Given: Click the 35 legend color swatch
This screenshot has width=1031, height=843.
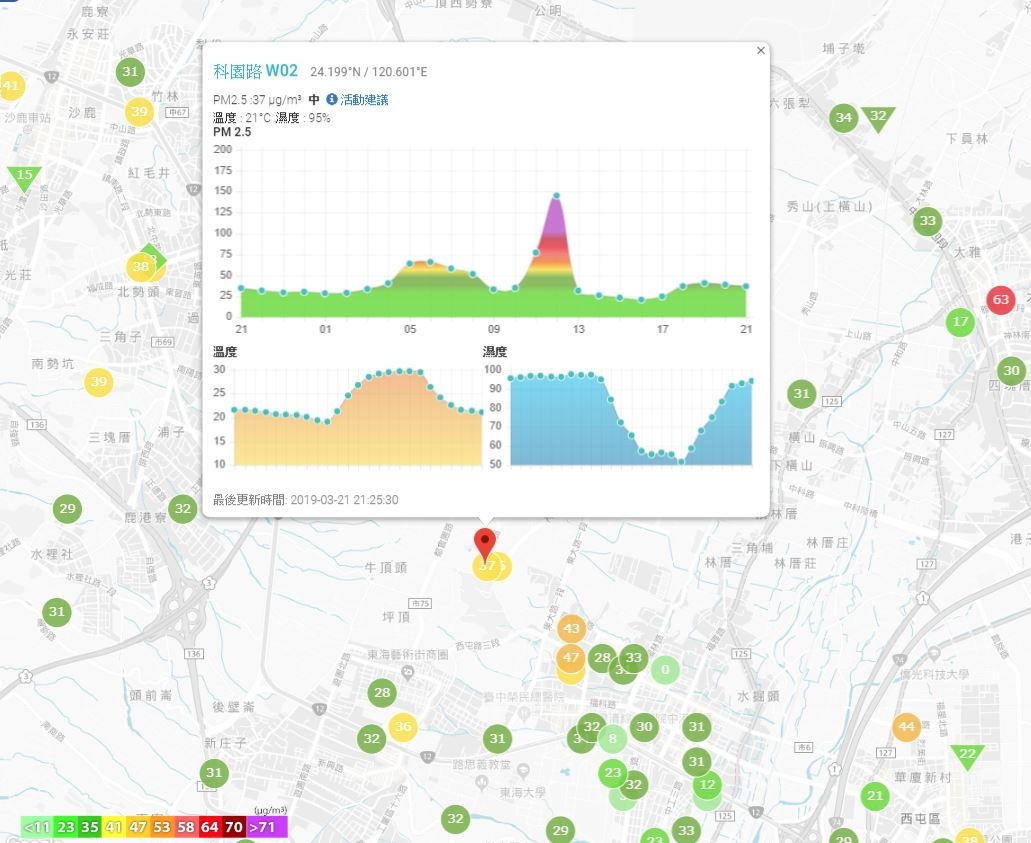Looking at the screenshot, I should point(89,827).
